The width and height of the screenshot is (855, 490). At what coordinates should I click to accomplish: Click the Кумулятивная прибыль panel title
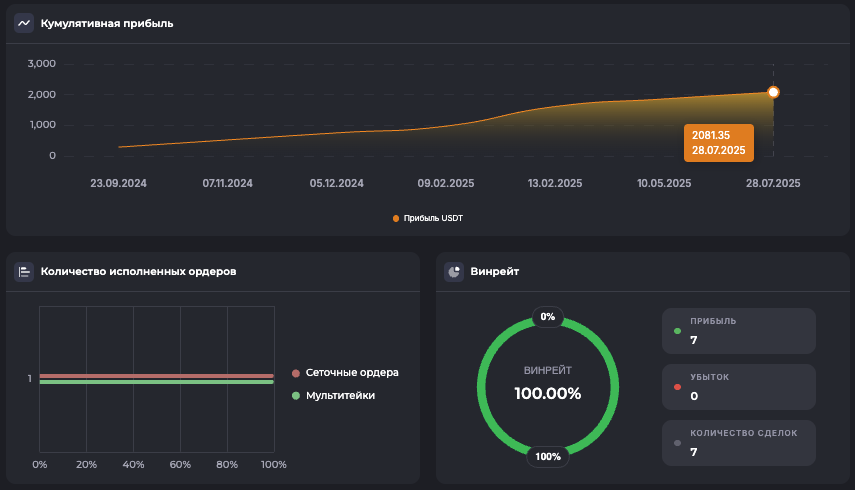click(107, 23)
